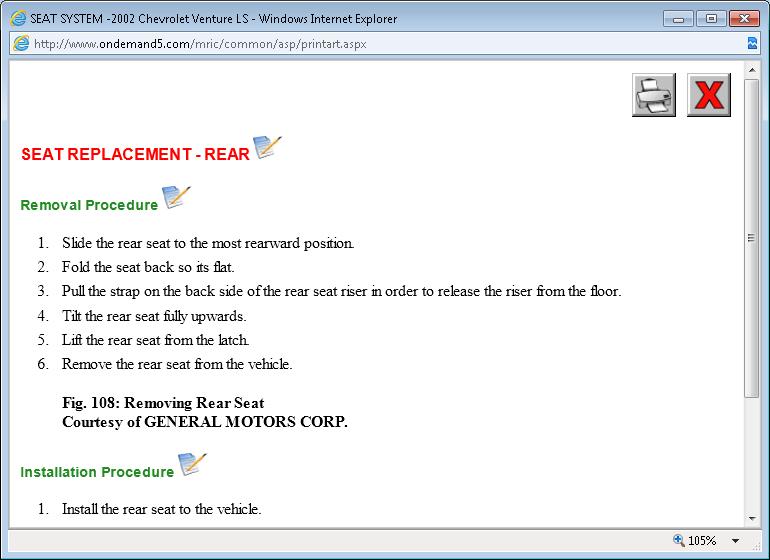The height and width of the screenshot is (560, 770).
Task: Click 'Courtesy of GENERAL MOTORS CORP.' text
Action: [x=205, y=422]
